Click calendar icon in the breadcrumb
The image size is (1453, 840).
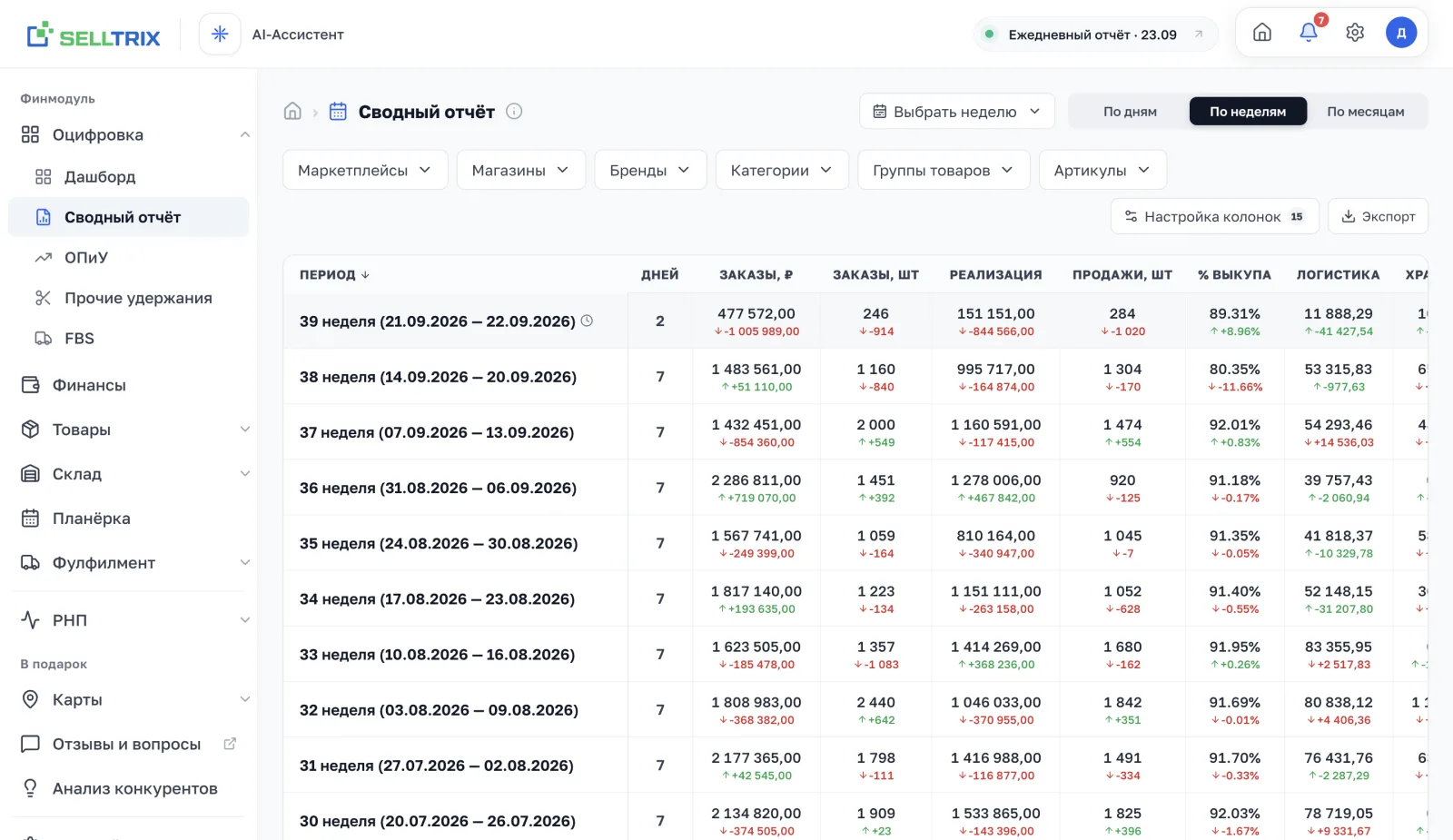(338, 112)
